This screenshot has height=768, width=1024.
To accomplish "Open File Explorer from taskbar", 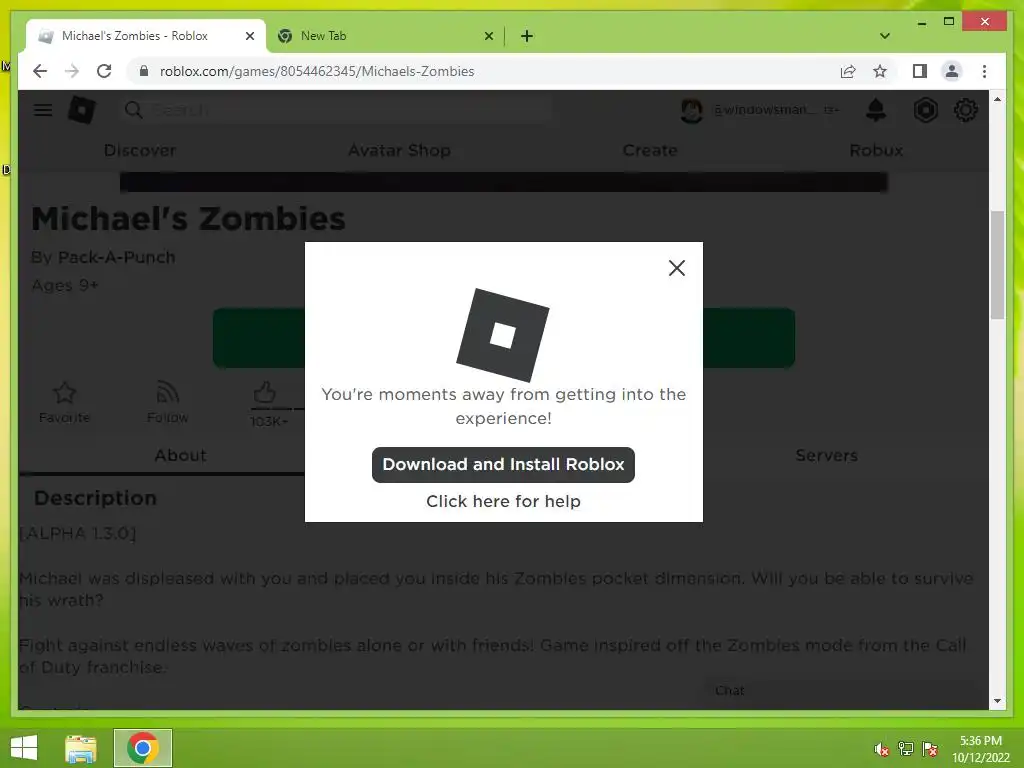I will [81, 748].
